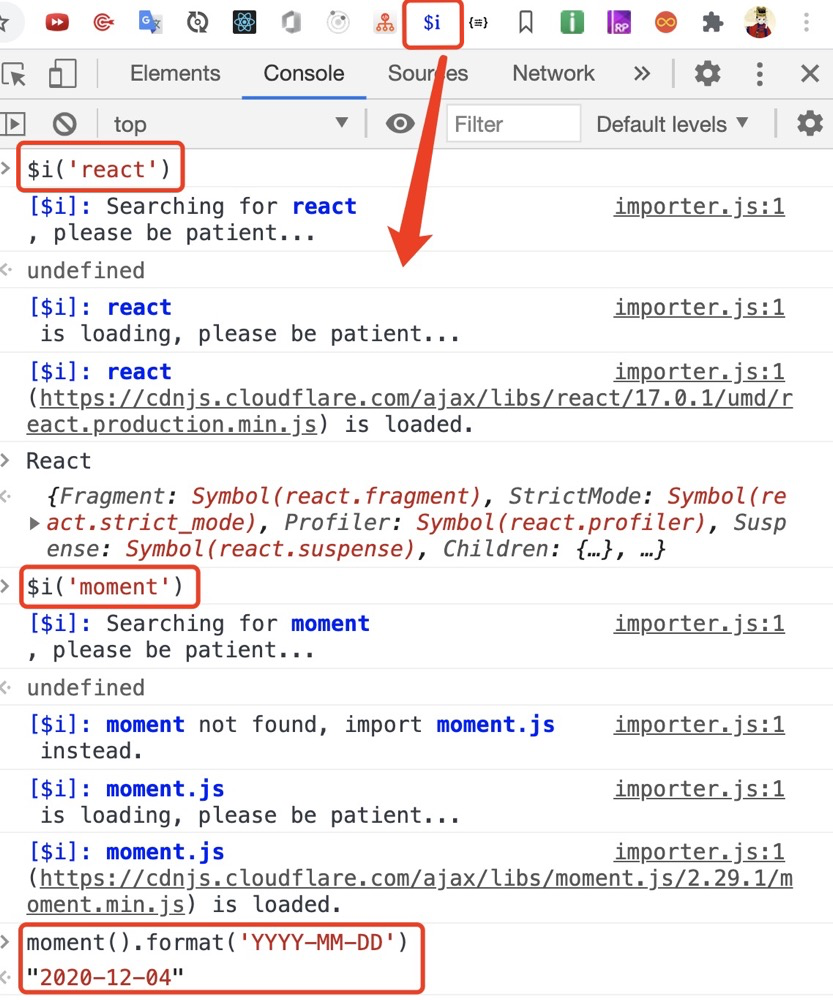Open DevTools customize three-dot menu

tap(759, 74)
